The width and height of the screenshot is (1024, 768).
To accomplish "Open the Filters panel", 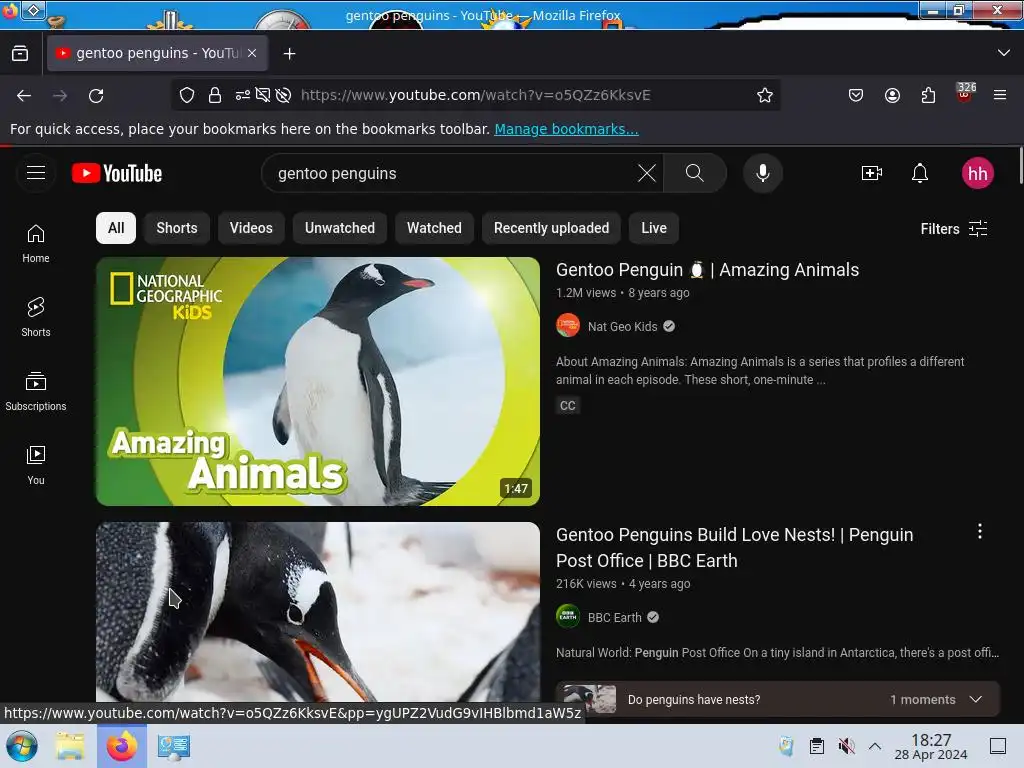I will (x=954, y=229).
